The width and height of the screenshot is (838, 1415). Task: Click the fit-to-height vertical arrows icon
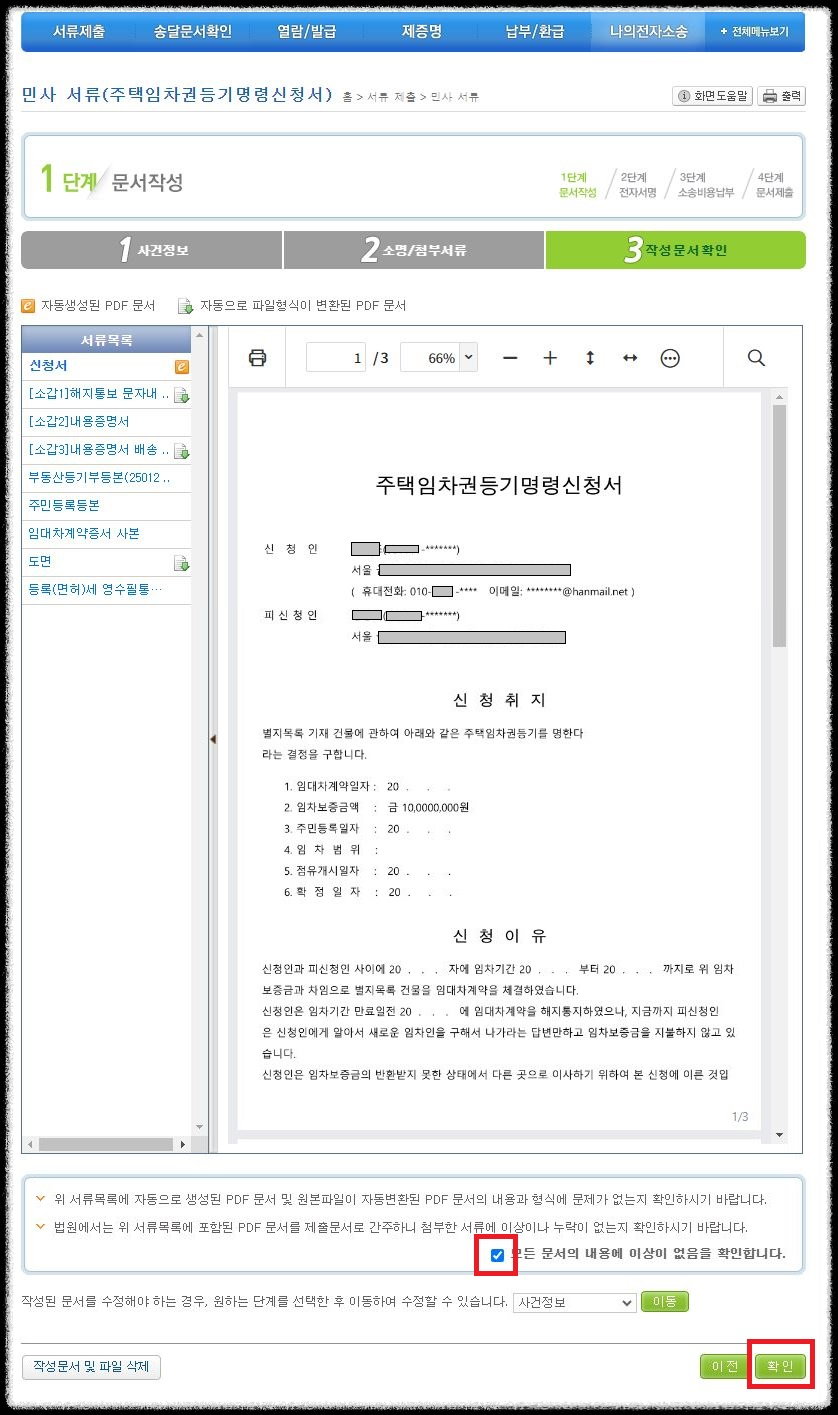(x=590, y=358)
